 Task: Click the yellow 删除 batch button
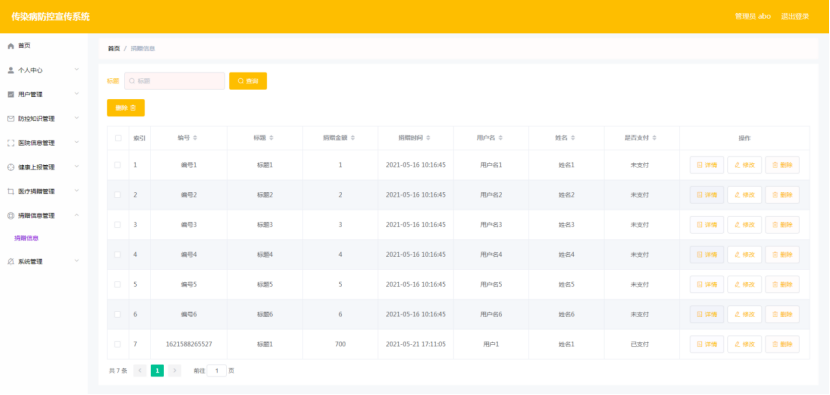125,107
